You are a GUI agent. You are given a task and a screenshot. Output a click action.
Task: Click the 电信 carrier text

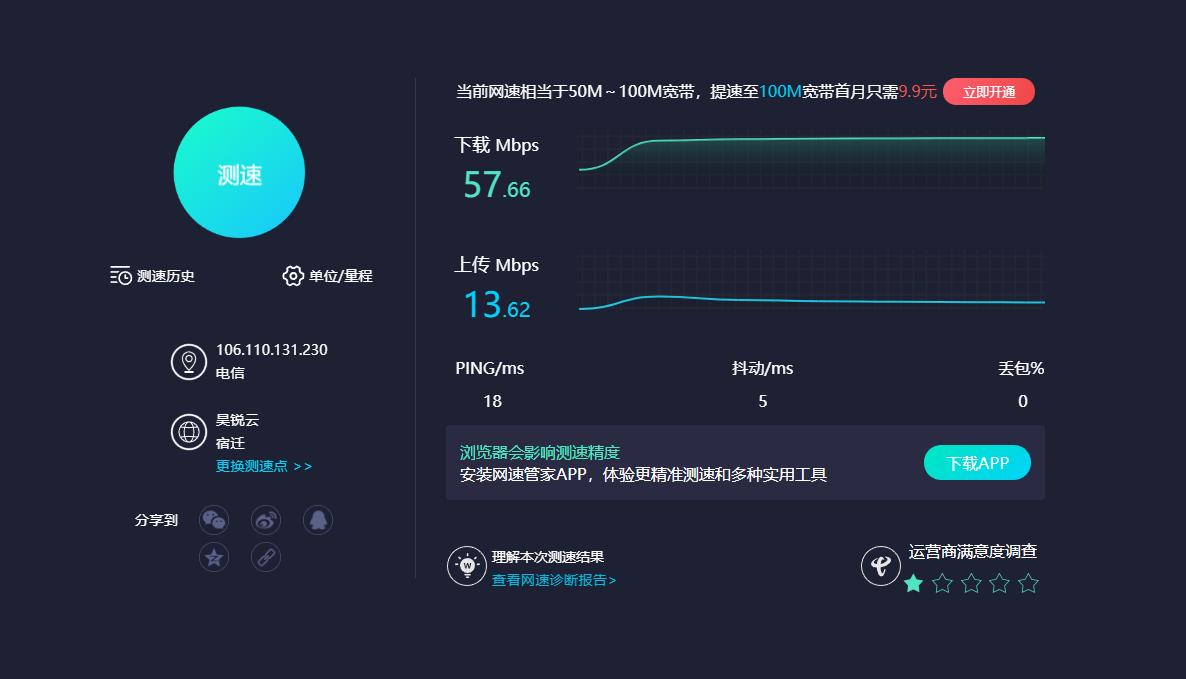point(230,373)
